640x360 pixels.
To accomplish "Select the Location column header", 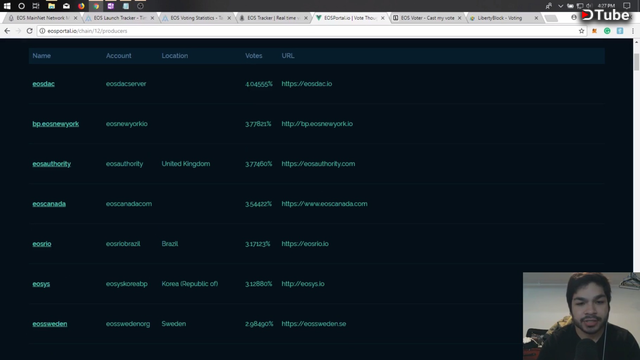I will tap(175, 56).
